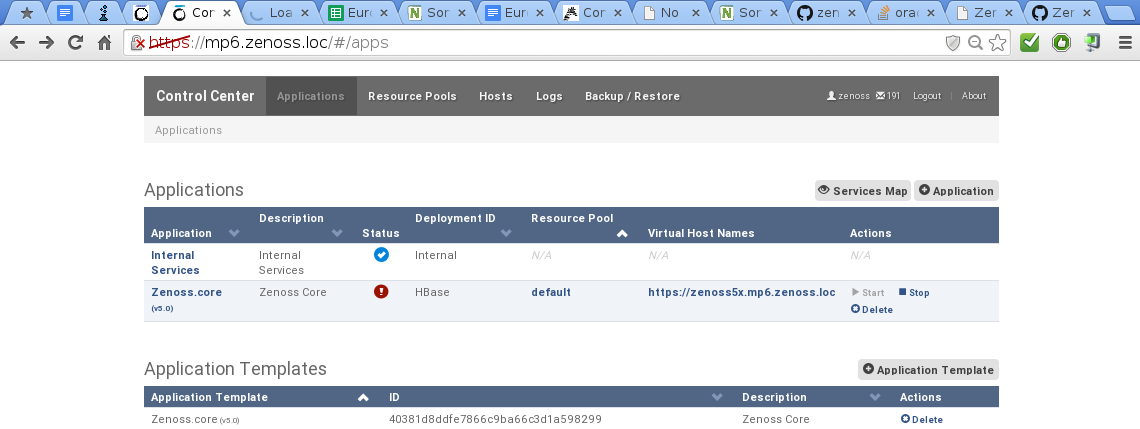Switch to the 'zen' GitHub tab
This screenshot has width=1140, height=429.
point(825,12)
